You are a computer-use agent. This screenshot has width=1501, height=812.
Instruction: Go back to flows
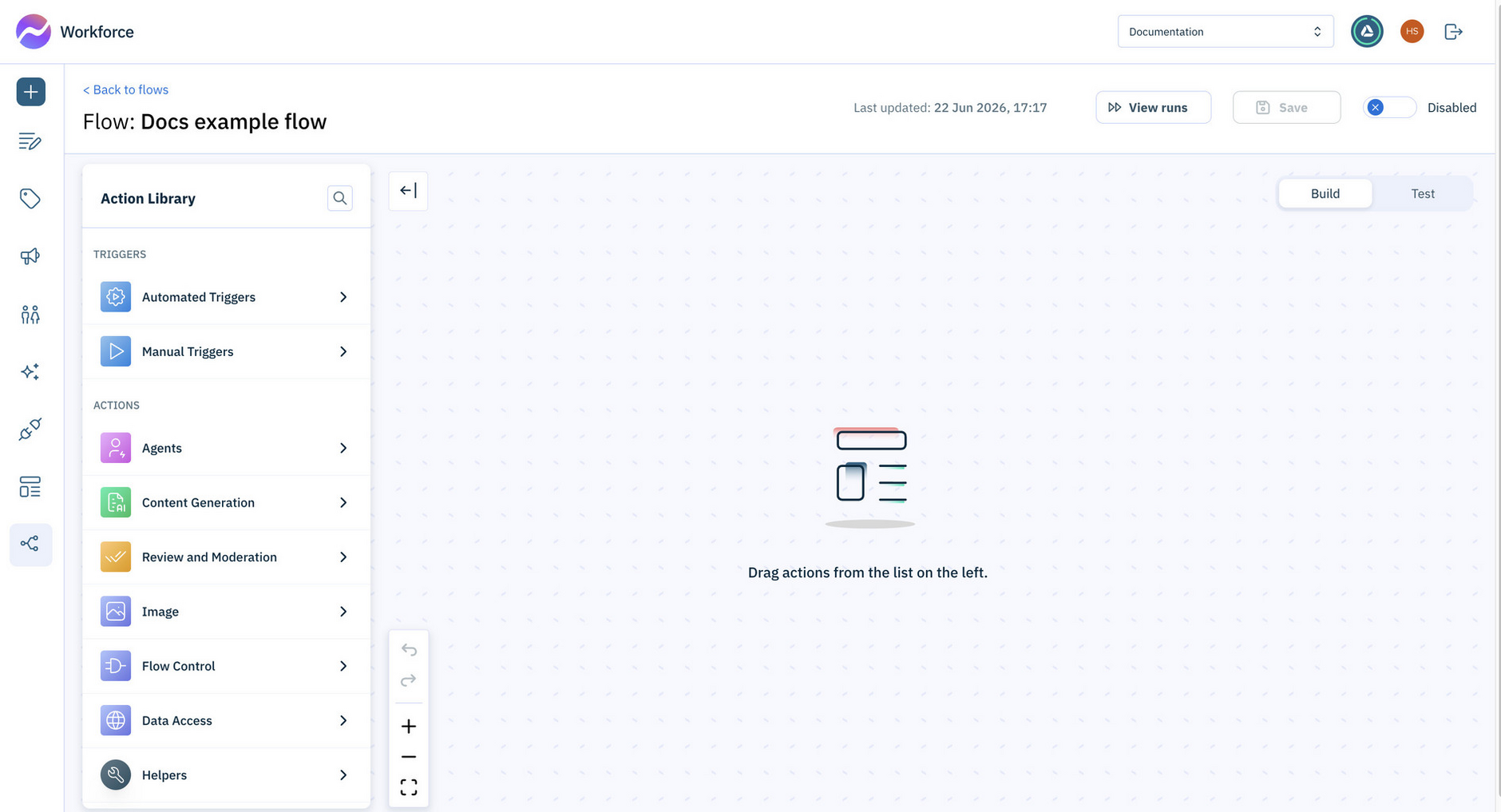125,89
